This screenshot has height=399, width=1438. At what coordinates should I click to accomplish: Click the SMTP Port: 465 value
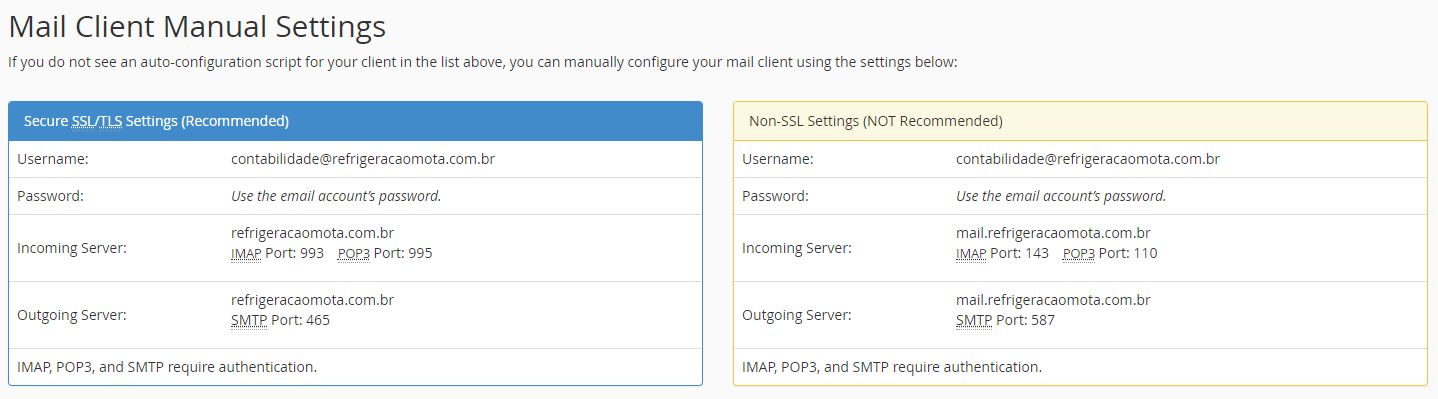(280, 320)
